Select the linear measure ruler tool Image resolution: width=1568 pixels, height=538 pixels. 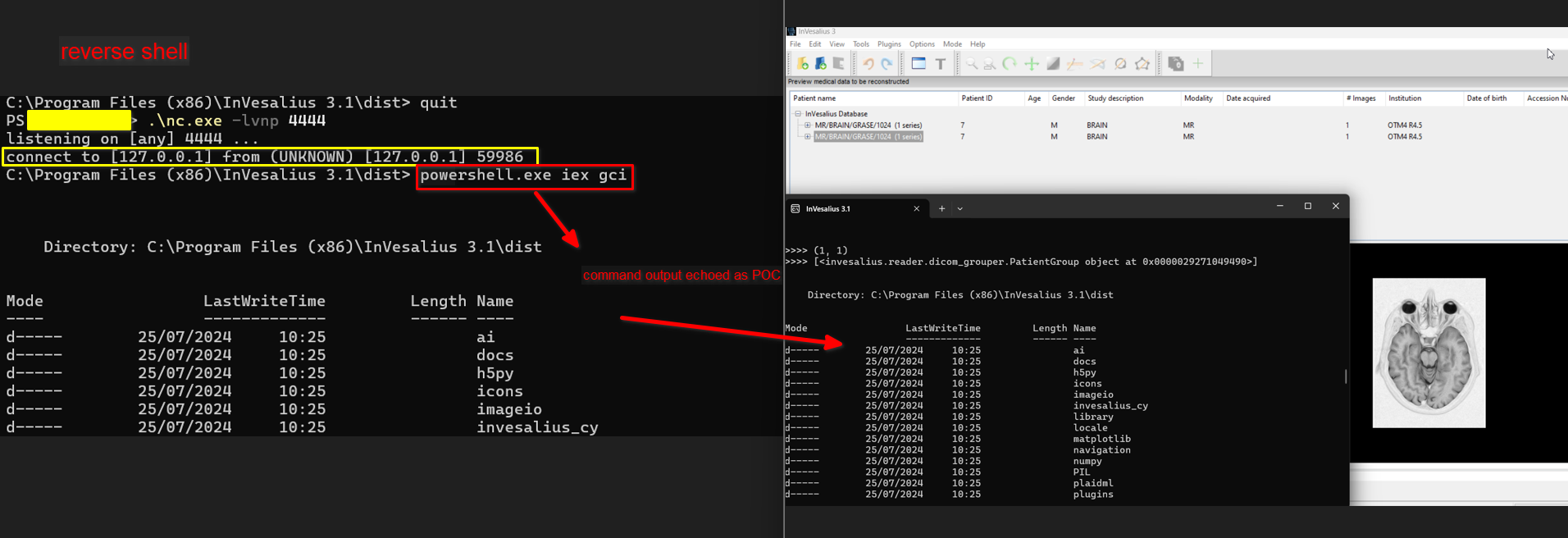1074,64
